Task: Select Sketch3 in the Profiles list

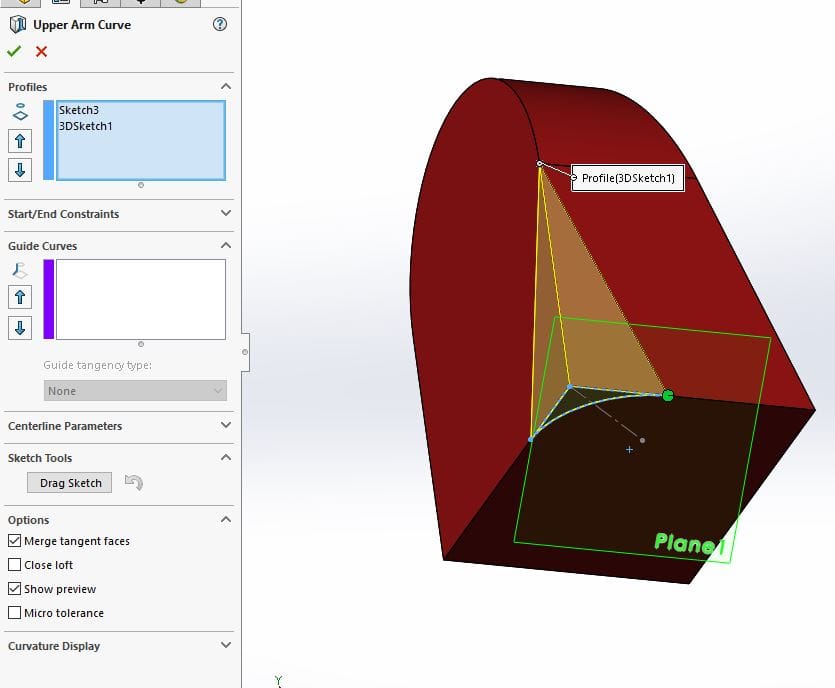Action: coord(79,110)
